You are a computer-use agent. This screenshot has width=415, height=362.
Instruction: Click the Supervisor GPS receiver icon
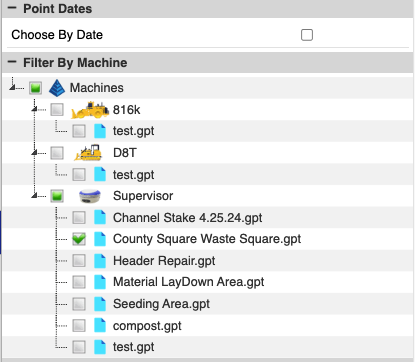pyautogui.click(x=90, y=196)
